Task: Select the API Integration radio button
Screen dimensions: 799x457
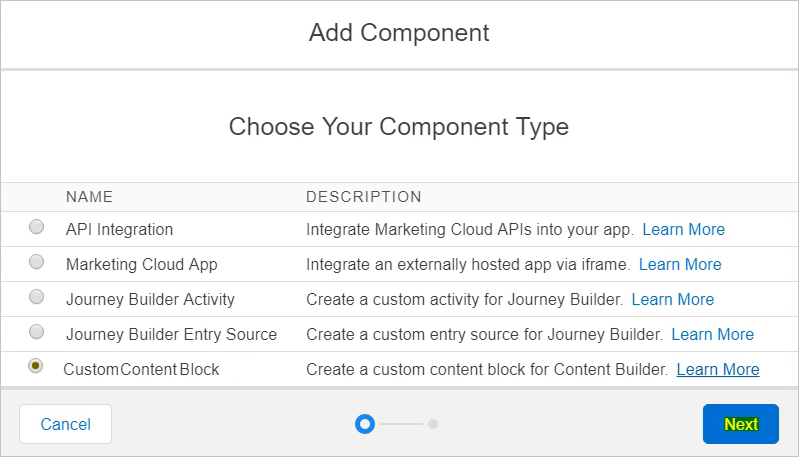Action: pos(36,227)
